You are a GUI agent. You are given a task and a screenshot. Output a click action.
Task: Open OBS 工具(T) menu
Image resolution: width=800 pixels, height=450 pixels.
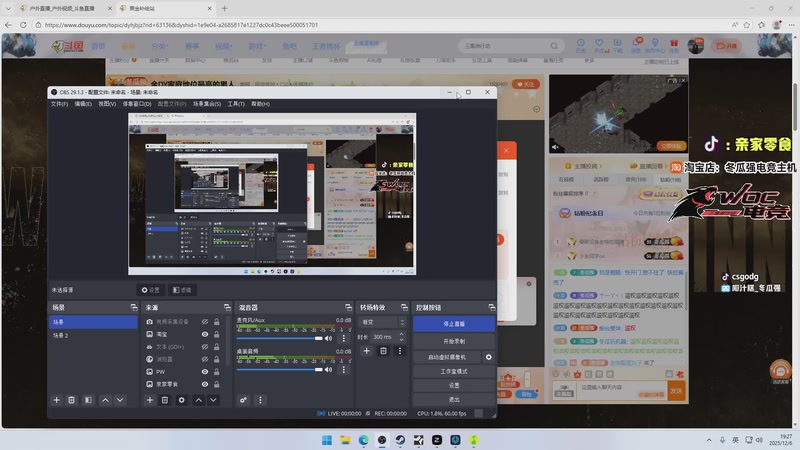coord(236,104)
